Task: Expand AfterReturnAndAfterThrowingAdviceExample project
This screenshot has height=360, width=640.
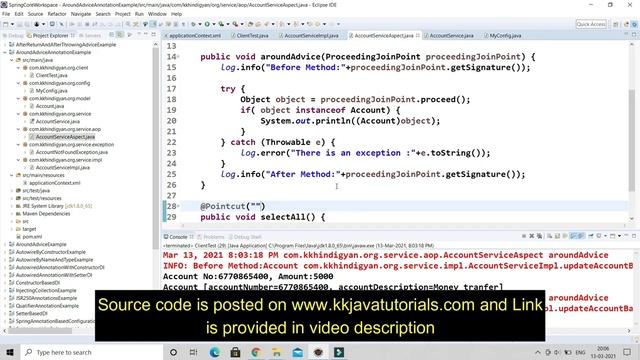Action: click(5, 44)
